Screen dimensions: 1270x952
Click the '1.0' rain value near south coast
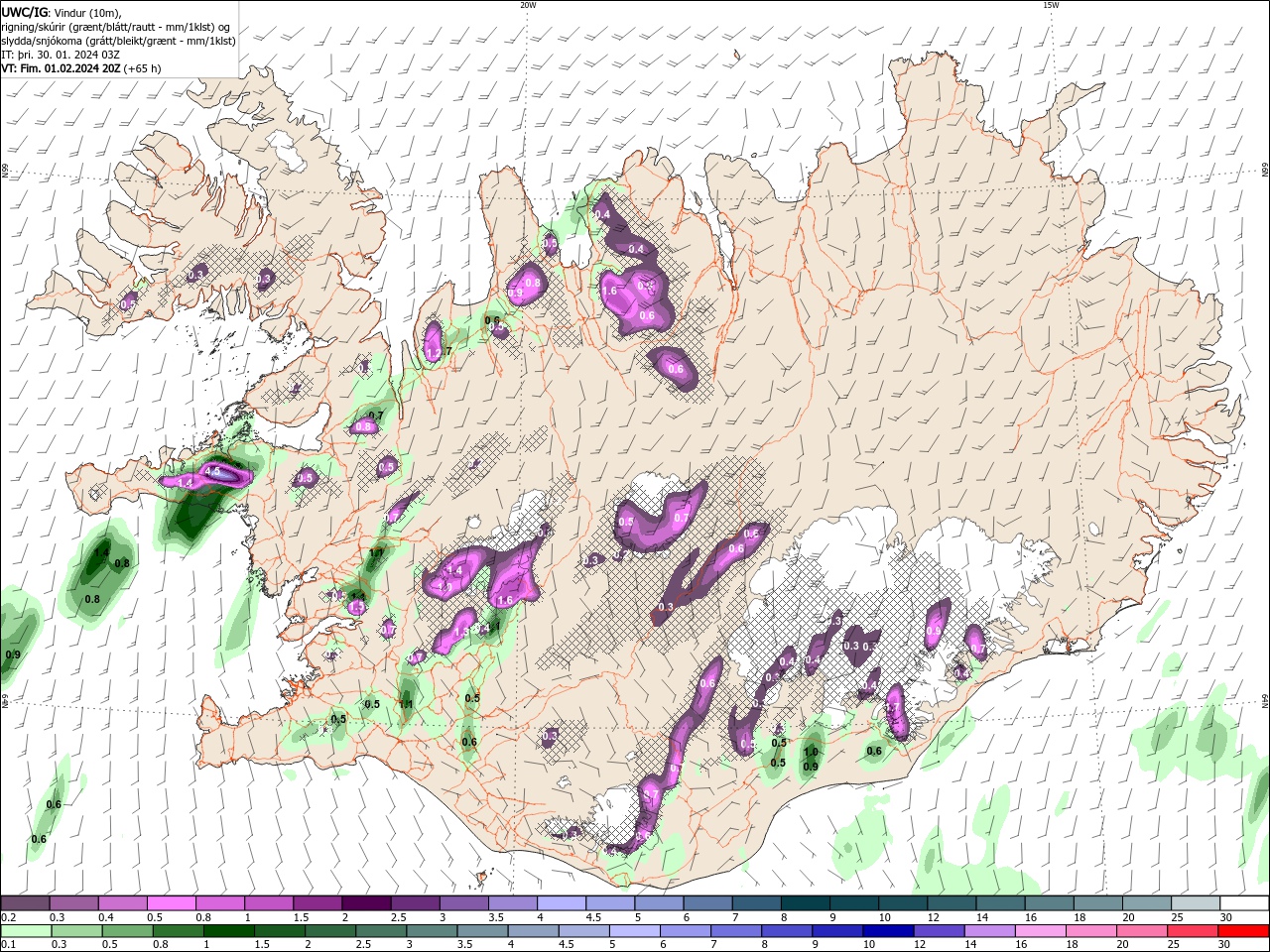tap(811, 753)
